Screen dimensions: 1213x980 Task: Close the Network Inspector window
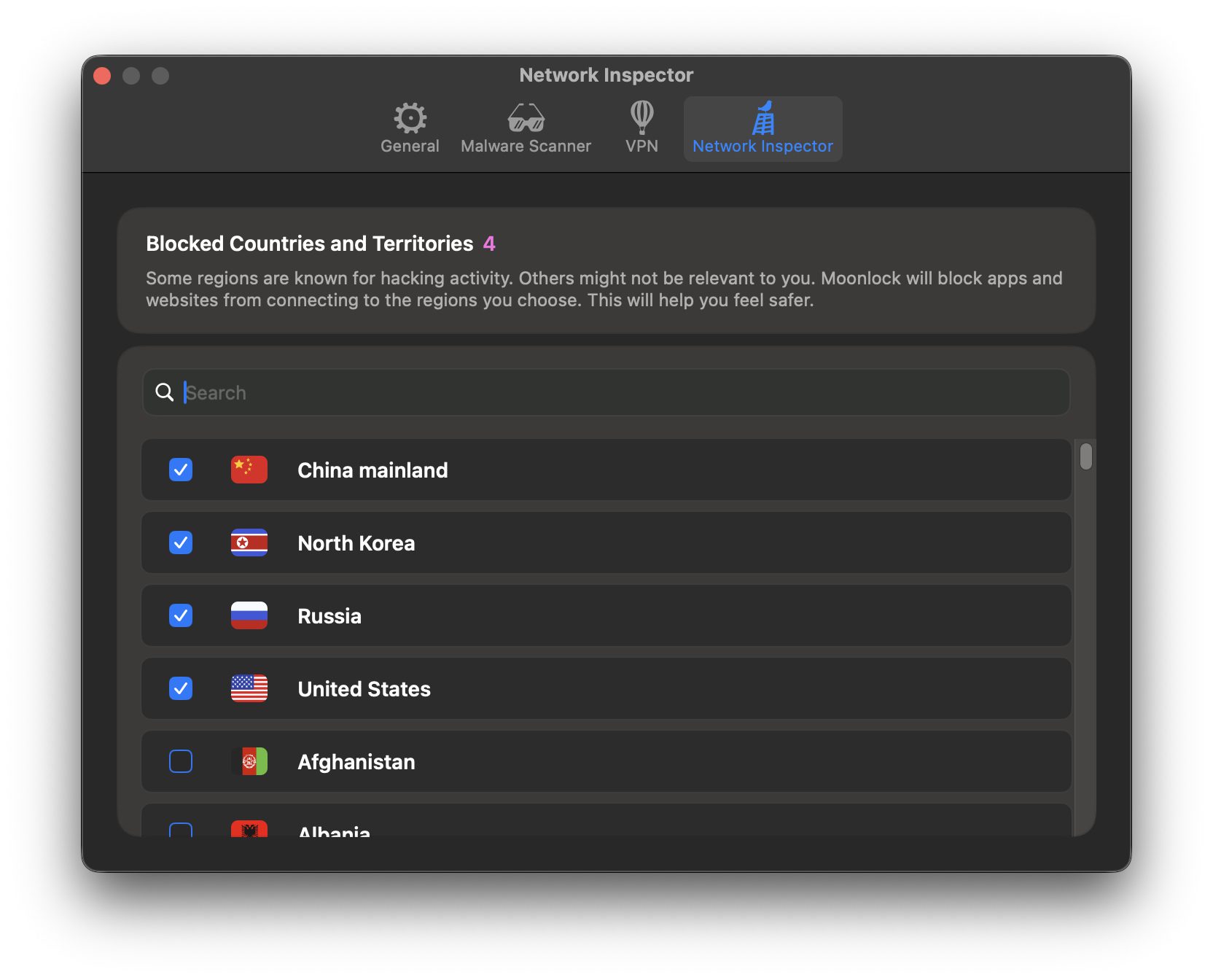click(103, 76)
